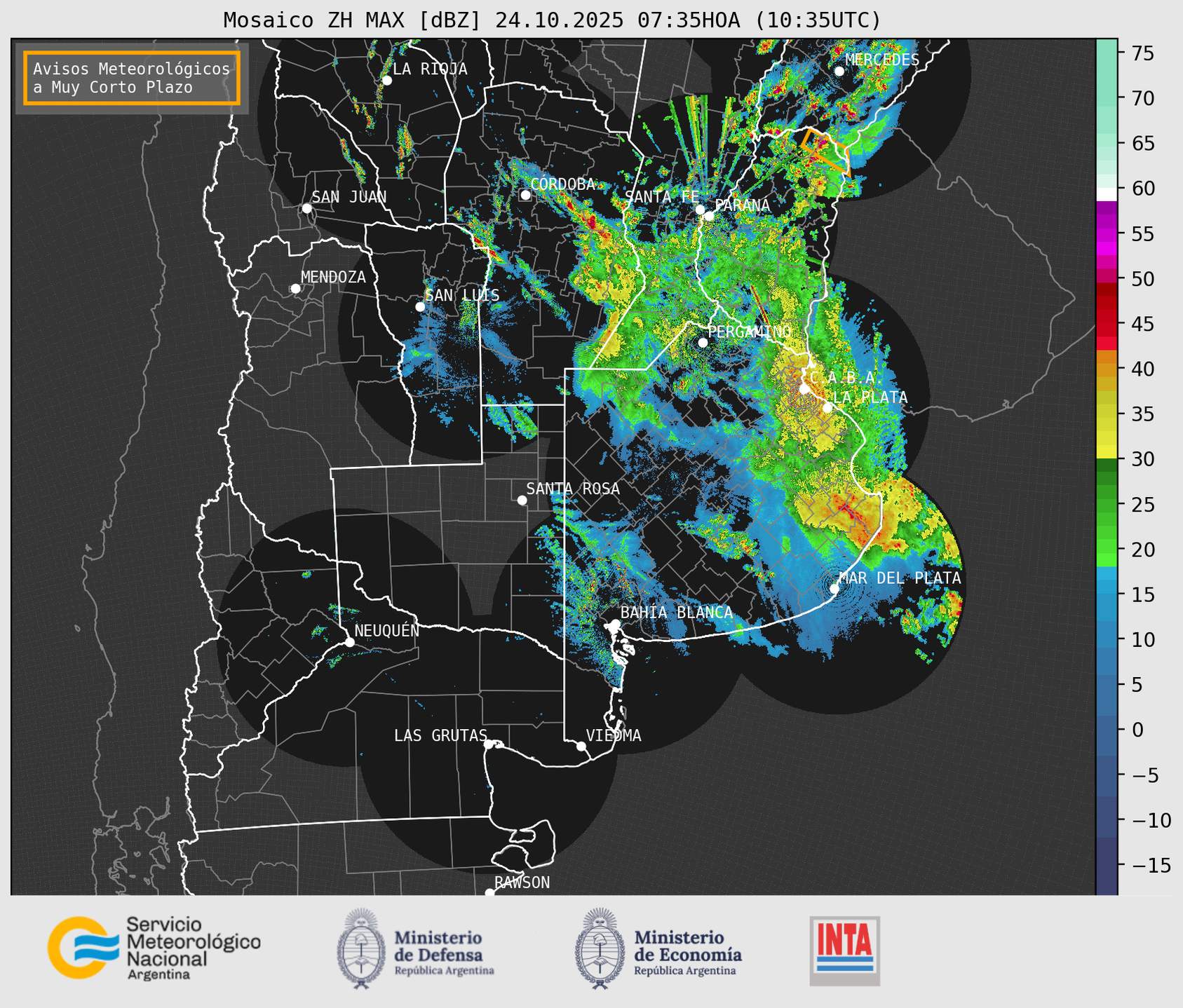Click the green 25 dBZ color band
The width and height of the screenshot is (1183, 1008).
tap(1107, 504)
